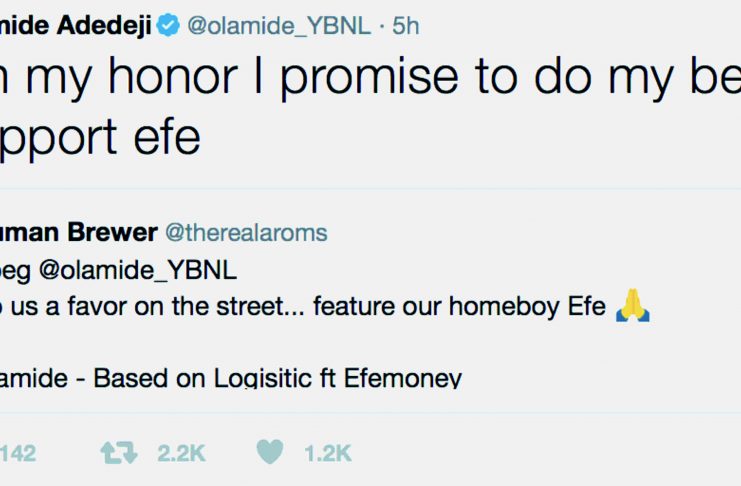Like the tweet with the heart icon

[x=270, y=453]
